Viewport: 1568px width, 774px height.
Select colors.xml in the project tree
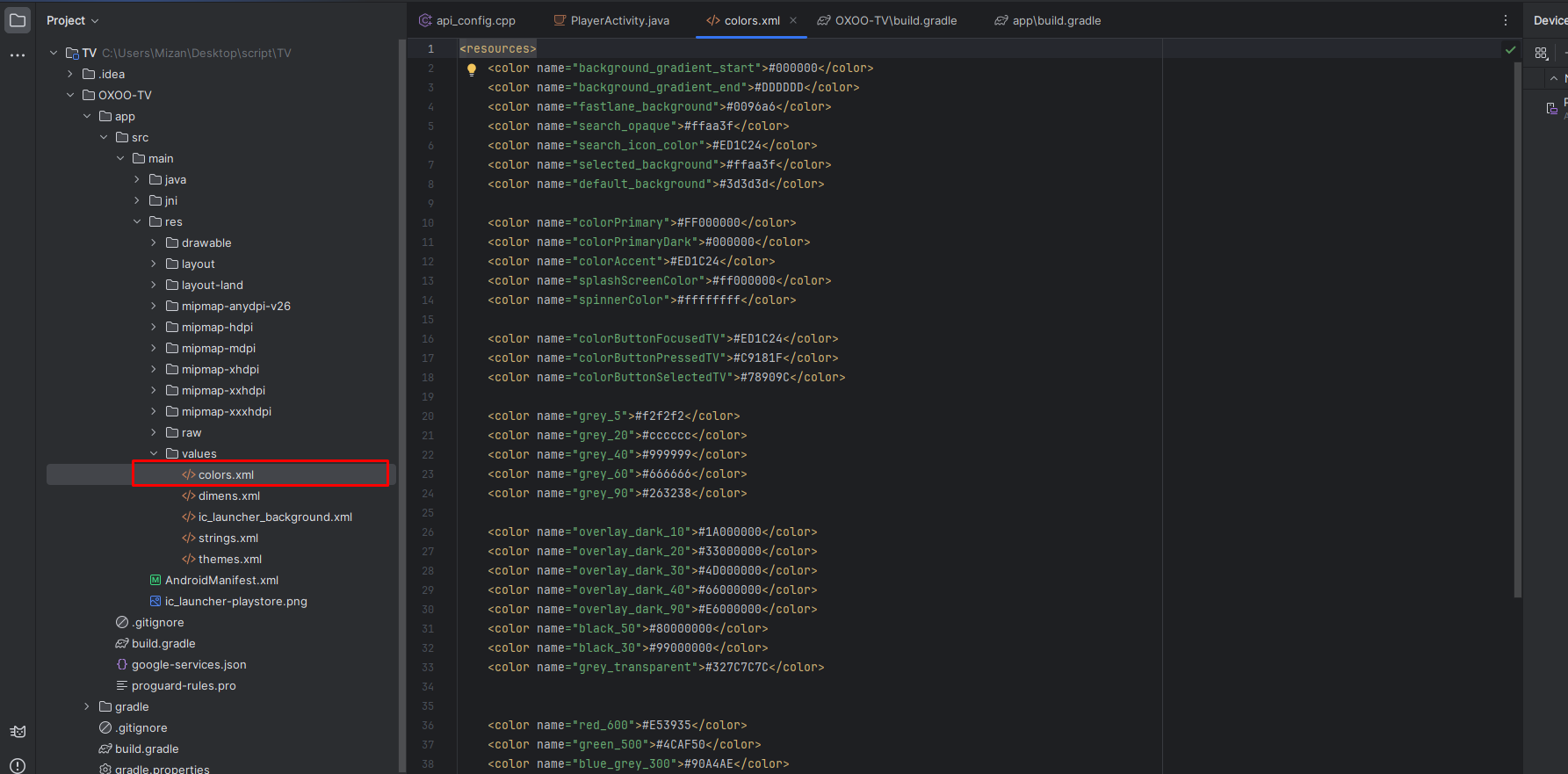point(221,474)
